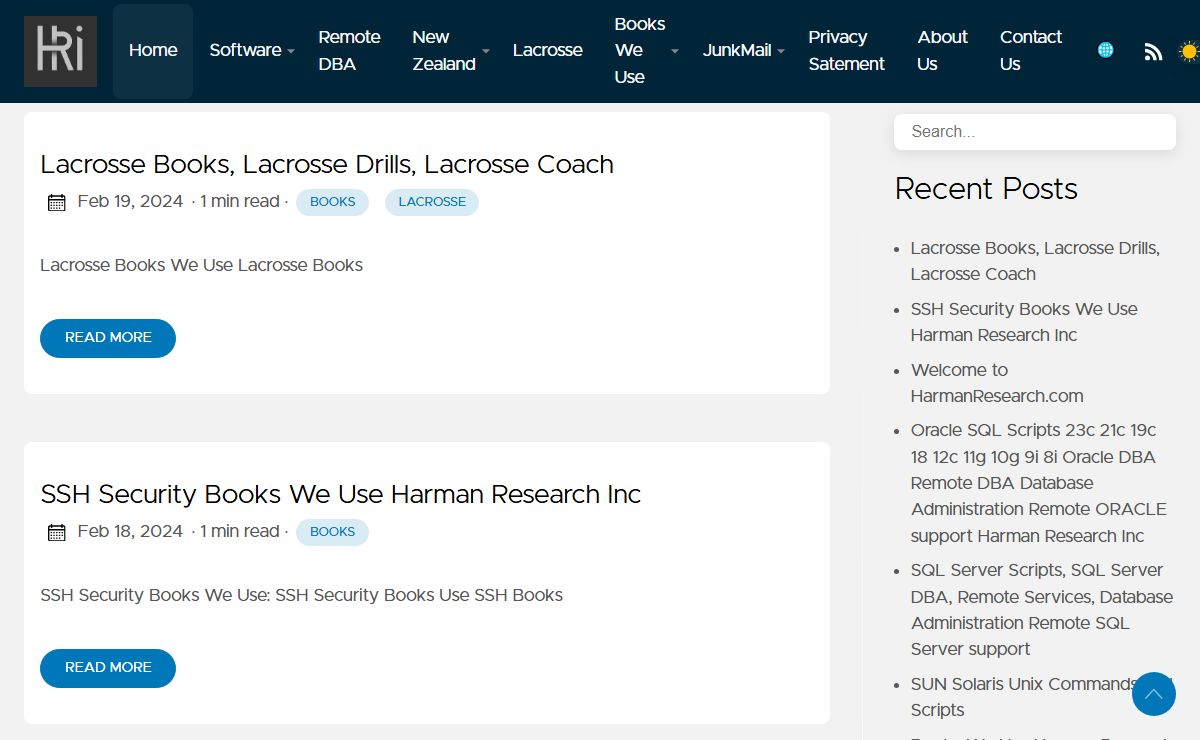Click the scroll-to-top arrow button
The width and height of the screenshot is (1200, 740).
(1153, 694)
